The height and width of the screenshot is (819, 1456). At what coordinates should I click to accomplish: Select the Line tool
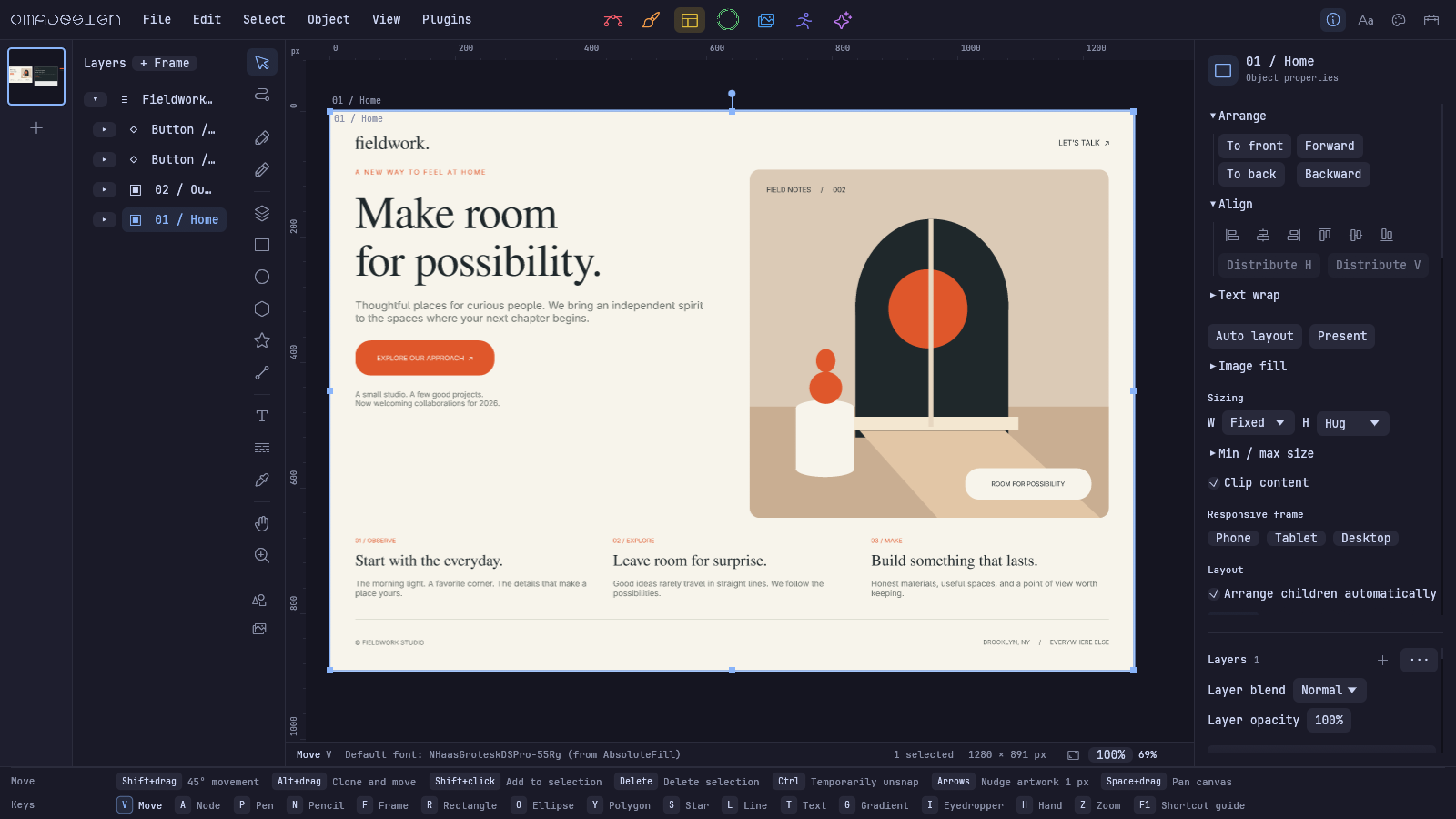coord(262,372)
